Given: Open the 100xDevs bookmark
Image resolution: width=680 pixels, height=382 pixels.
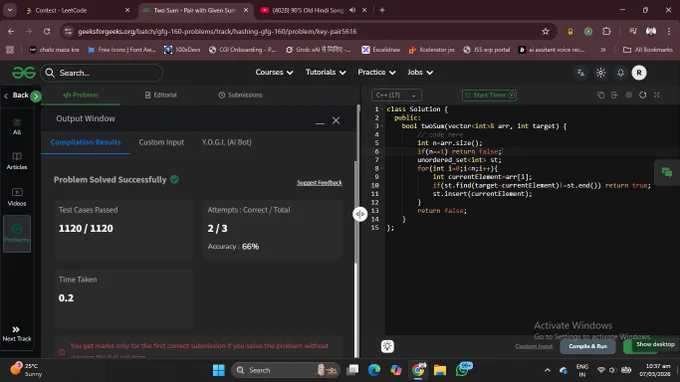Looking at the screenshot, I should coord(182,50).
